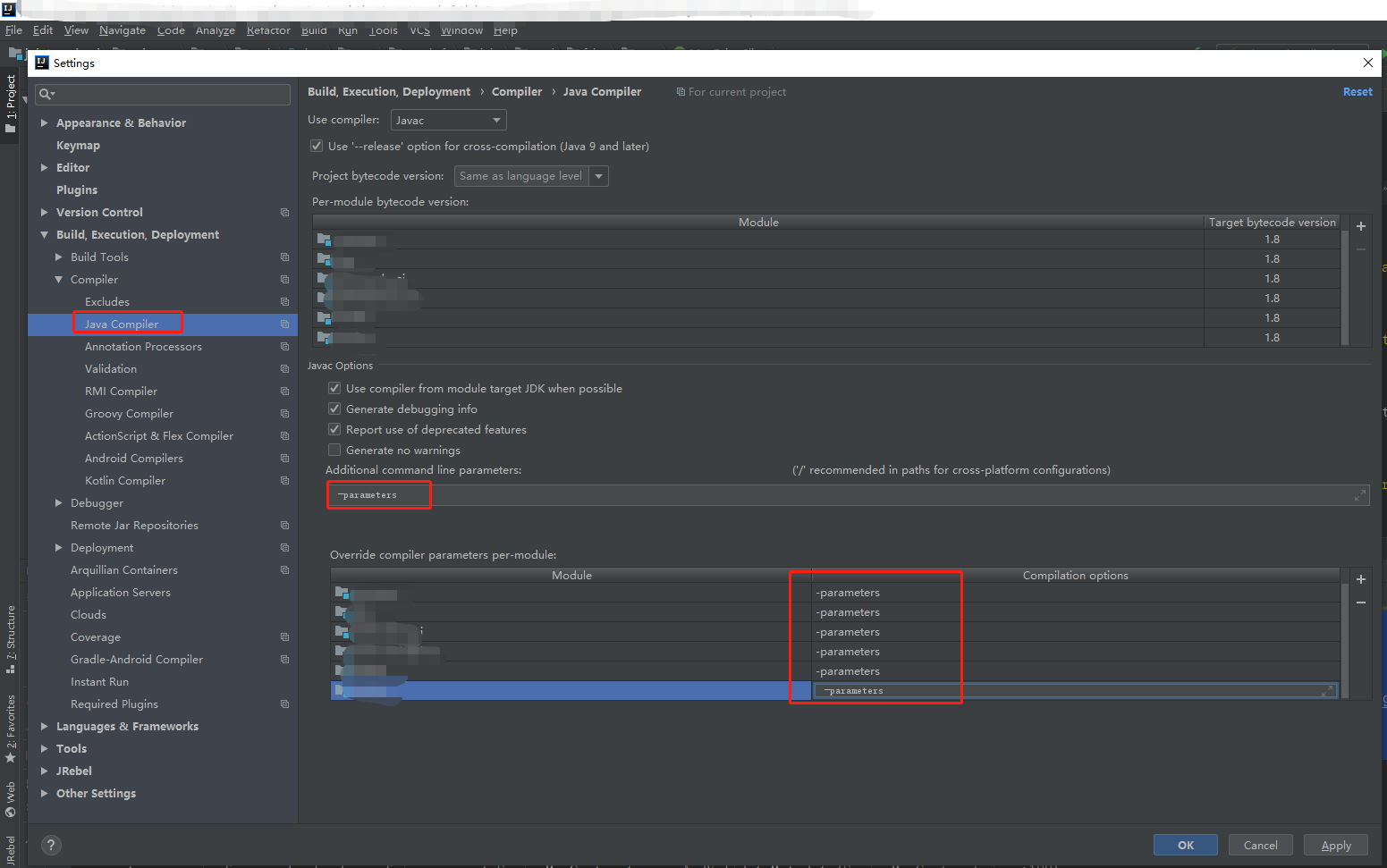Viewport: 1387px width, 868px height.
Task: Remove the selected compiler parameter override
Action: pos(1361,603)
